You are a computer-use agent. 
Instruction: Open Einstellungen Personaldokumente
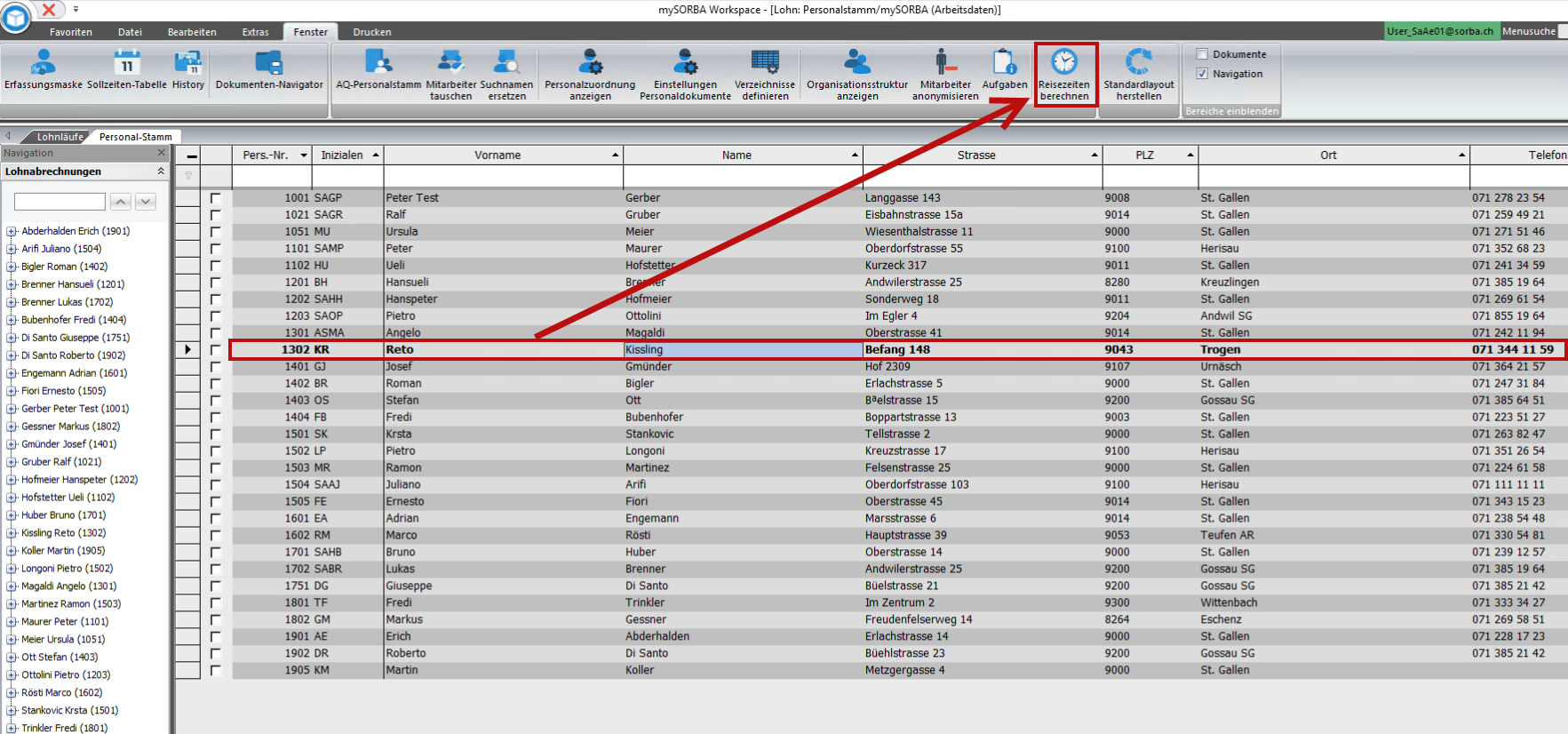pos(685,75)
